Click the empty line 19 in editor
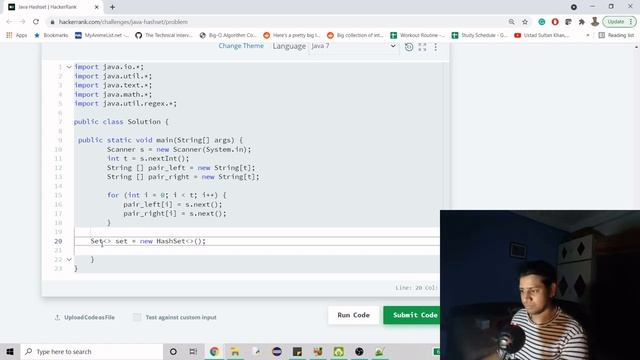Image resolution: width=640 pixels, height=360 pixels. tap(257, 232)
